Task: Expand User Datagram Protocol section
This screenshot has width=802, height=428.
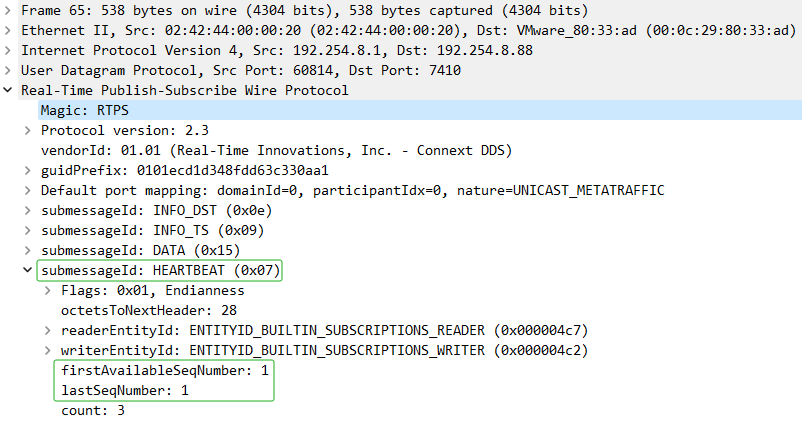Action: coord(9,70)
